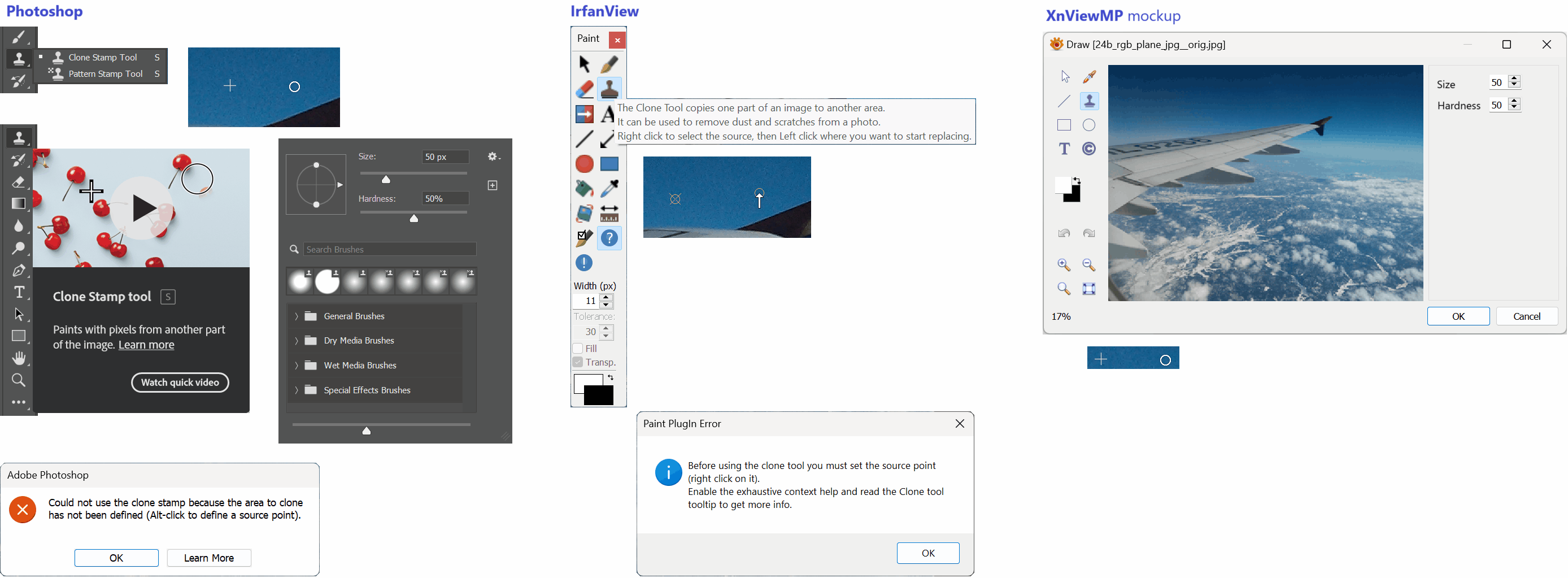The height and width of the screenshot is (578, 1568).
Task: Select the text A tool in IrfanView Paint
Action: pyautogui.click(x=607, y=114)
